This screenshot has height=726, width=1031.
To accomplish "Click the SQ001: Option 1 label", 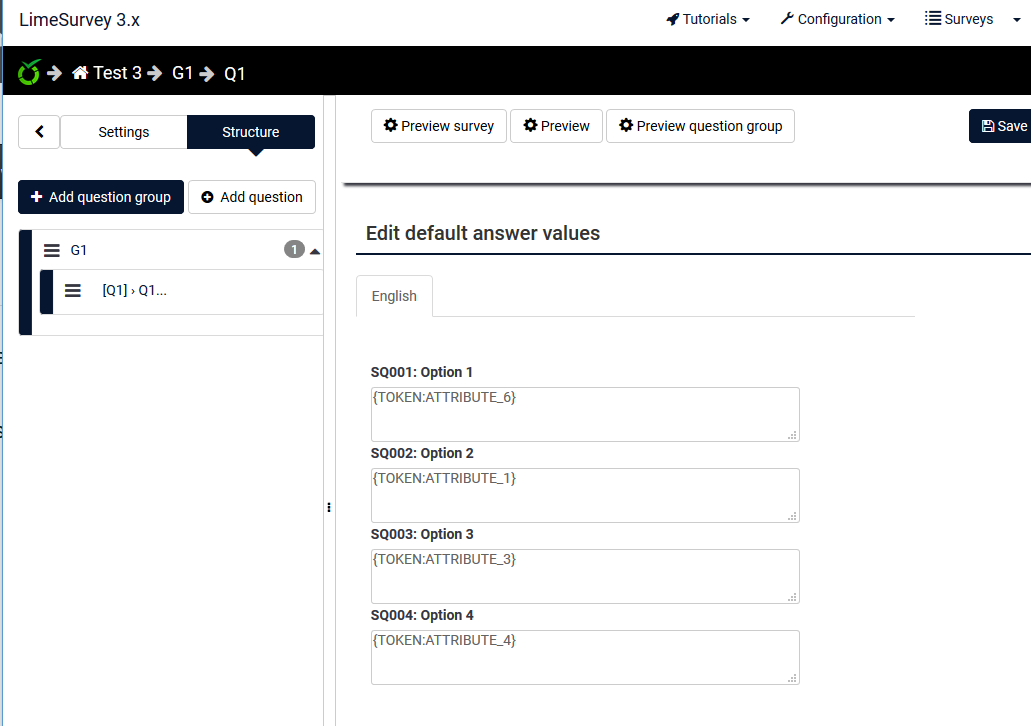I will coord(421,372).
